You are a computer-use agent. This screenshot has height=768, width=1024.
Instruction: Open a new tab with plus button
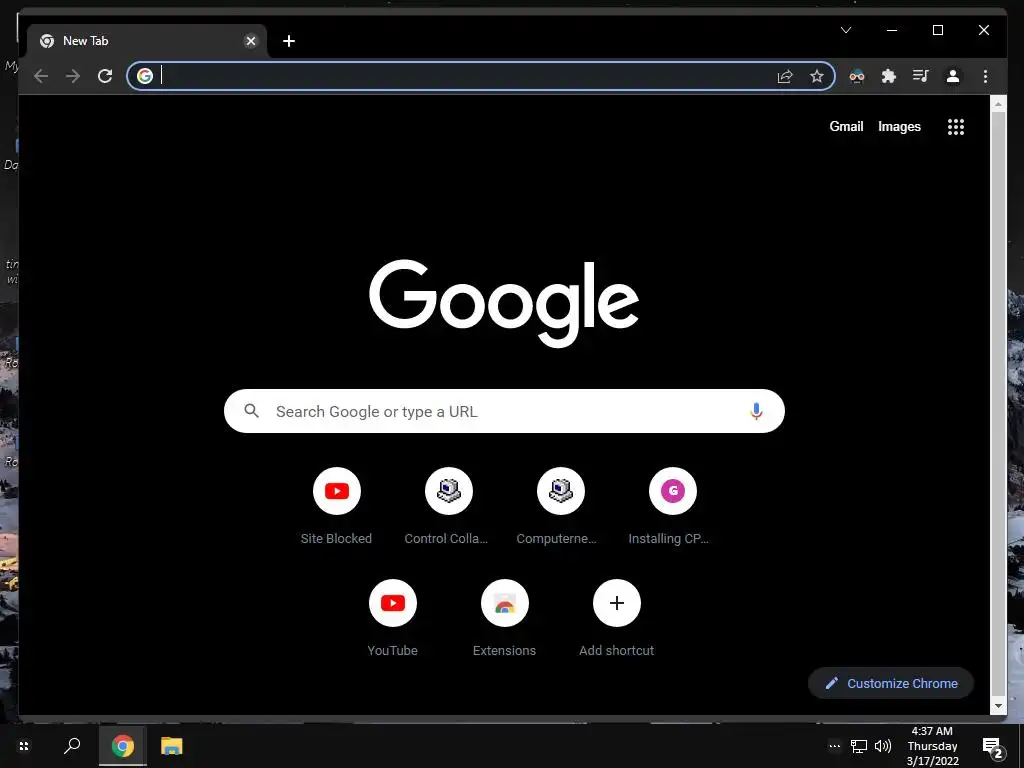point(289,41)
